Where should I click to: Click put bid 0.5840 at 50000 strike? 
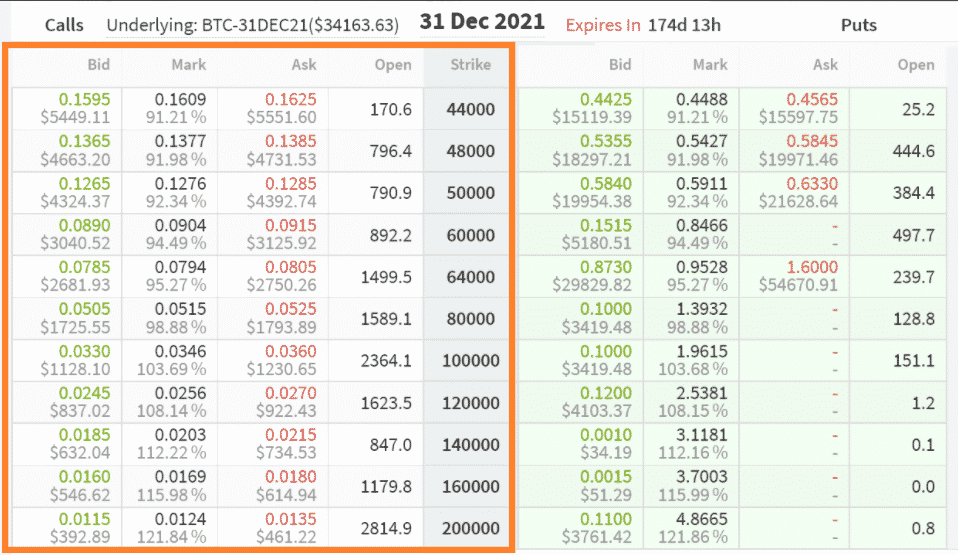[x=605, y=184]
